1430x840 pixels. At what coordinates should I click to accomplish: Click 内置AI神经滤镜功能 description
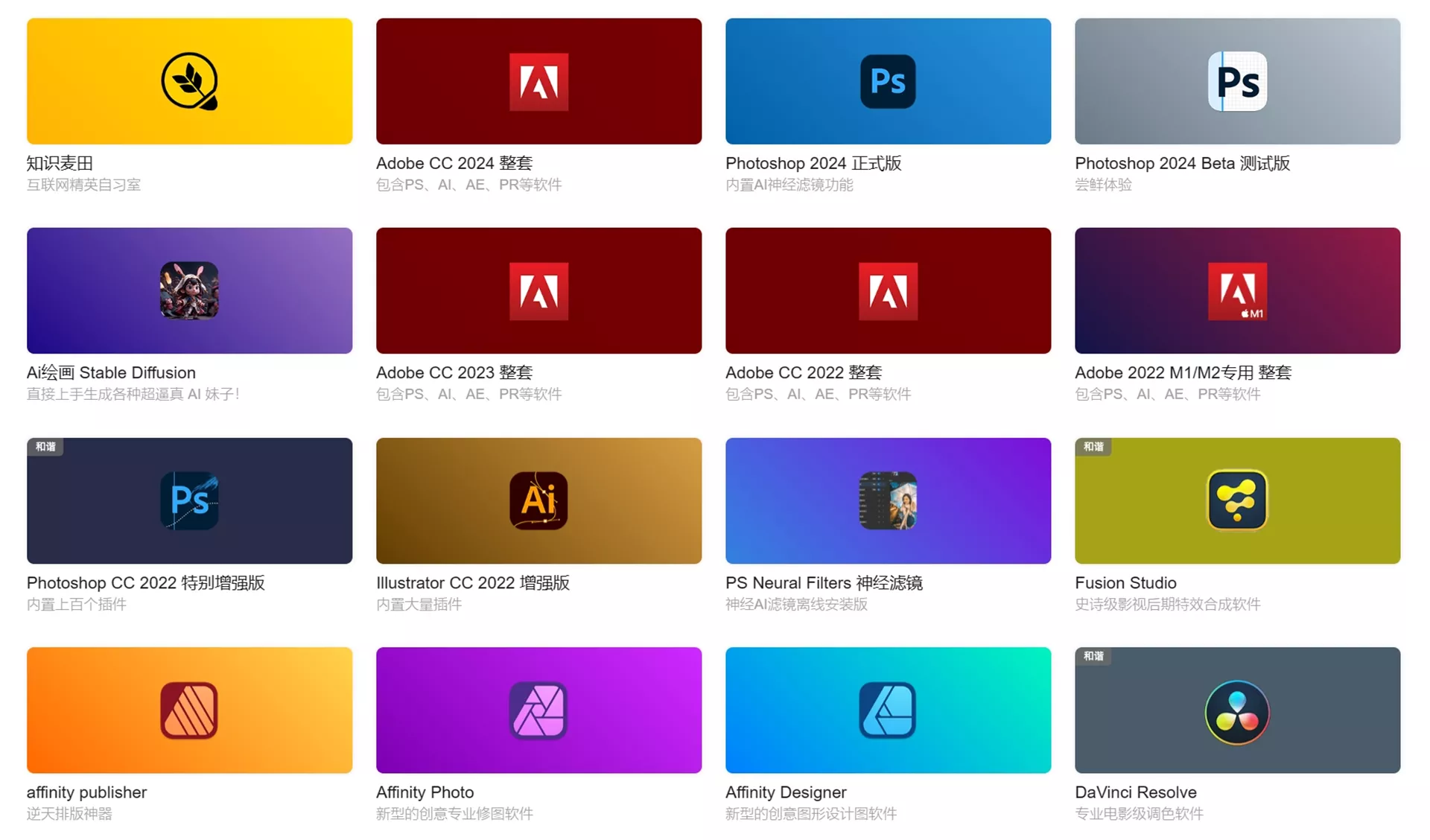[x=789, y=185]
